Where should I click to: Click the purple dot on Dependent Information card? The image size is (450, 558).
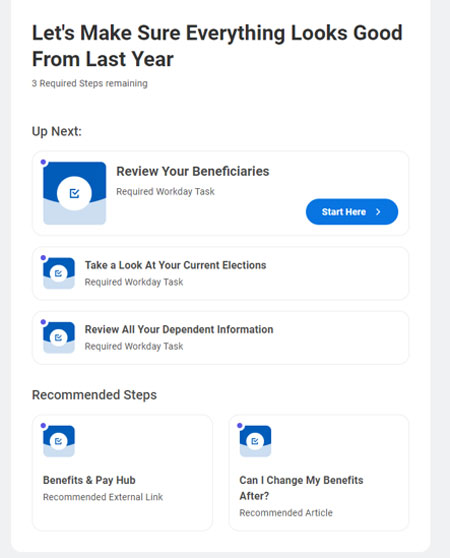pos(43,322)
